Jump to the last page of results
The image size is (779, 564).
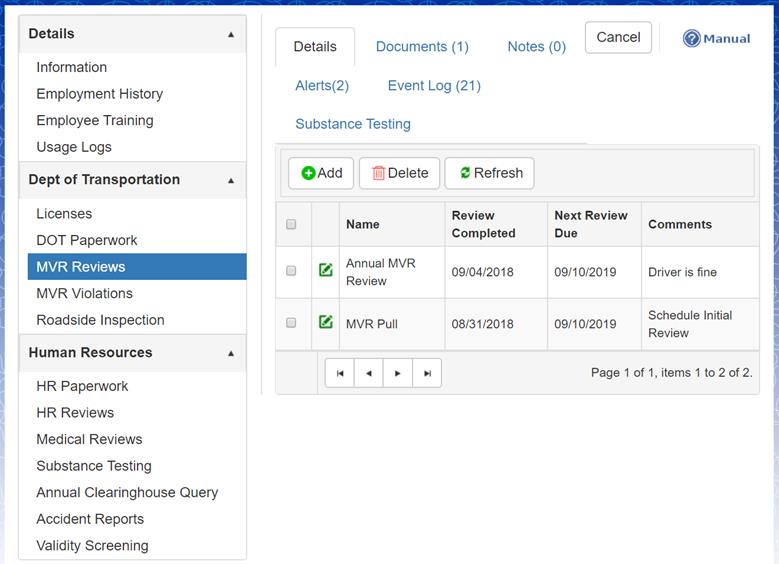[x=427, y=373]
